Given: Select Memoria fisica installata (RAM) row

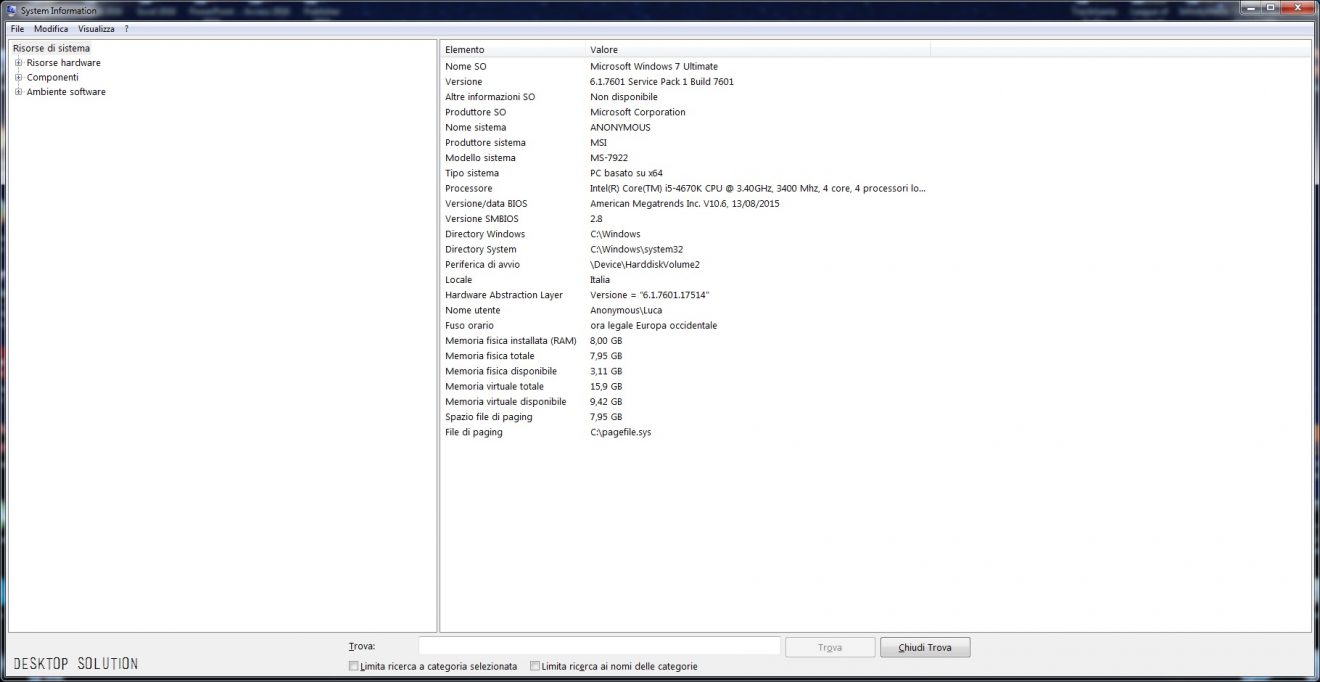Looking at the screenshot, I should 685,341.
